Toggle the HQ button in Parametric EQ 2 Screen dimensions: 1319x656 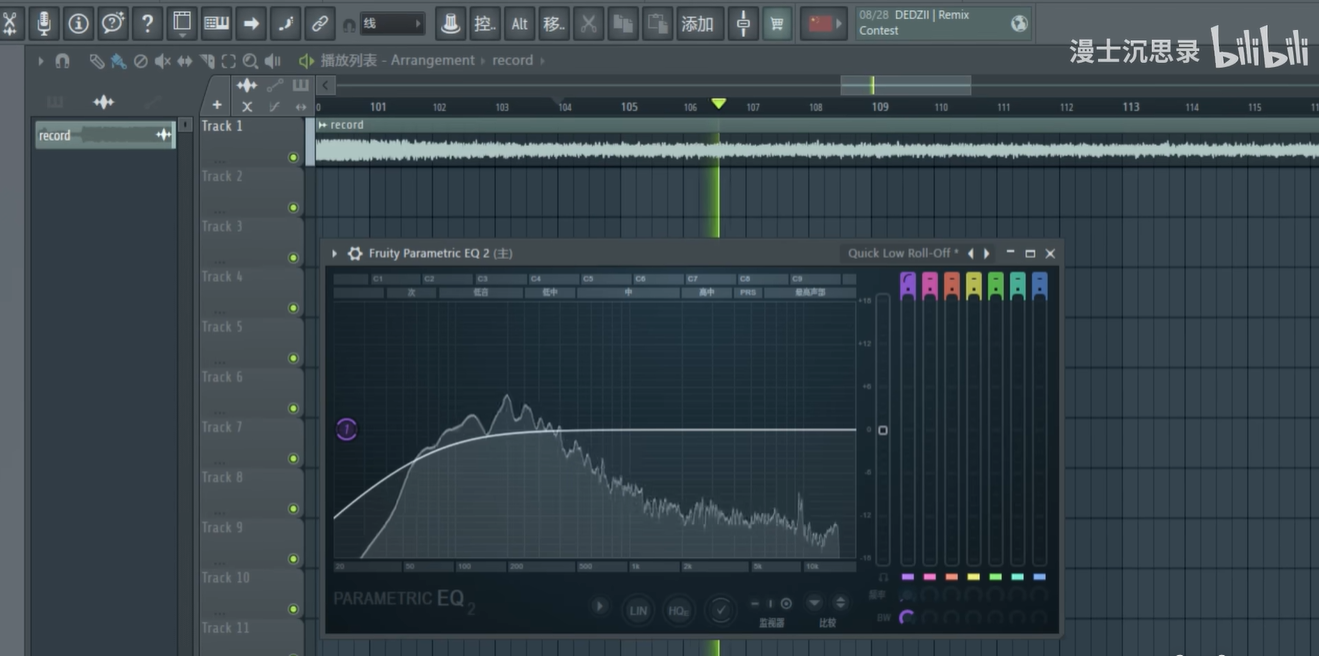(x=679, y=609)
